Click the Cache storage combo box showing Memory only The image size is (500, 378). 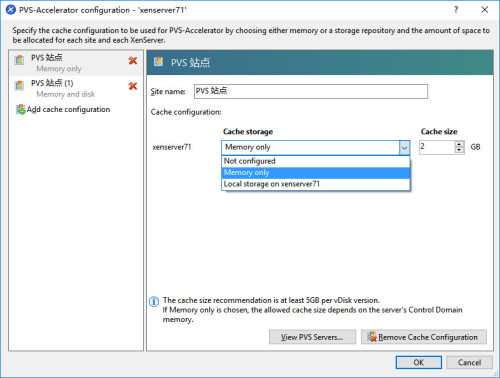(x=315, y=147)
